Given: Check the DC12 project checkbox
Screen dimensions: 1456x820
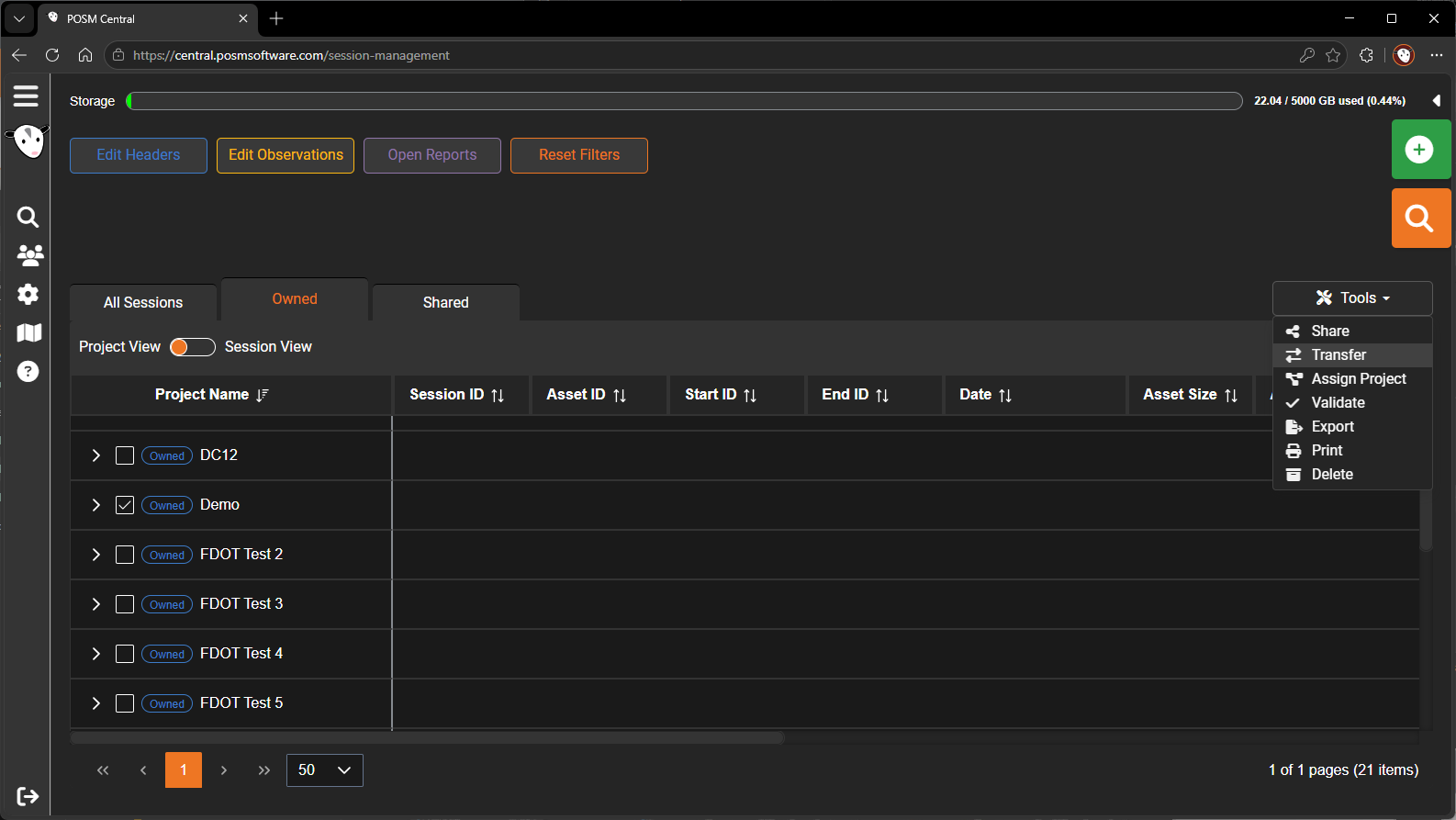Looking at the screenshot, I should point(125,455).
